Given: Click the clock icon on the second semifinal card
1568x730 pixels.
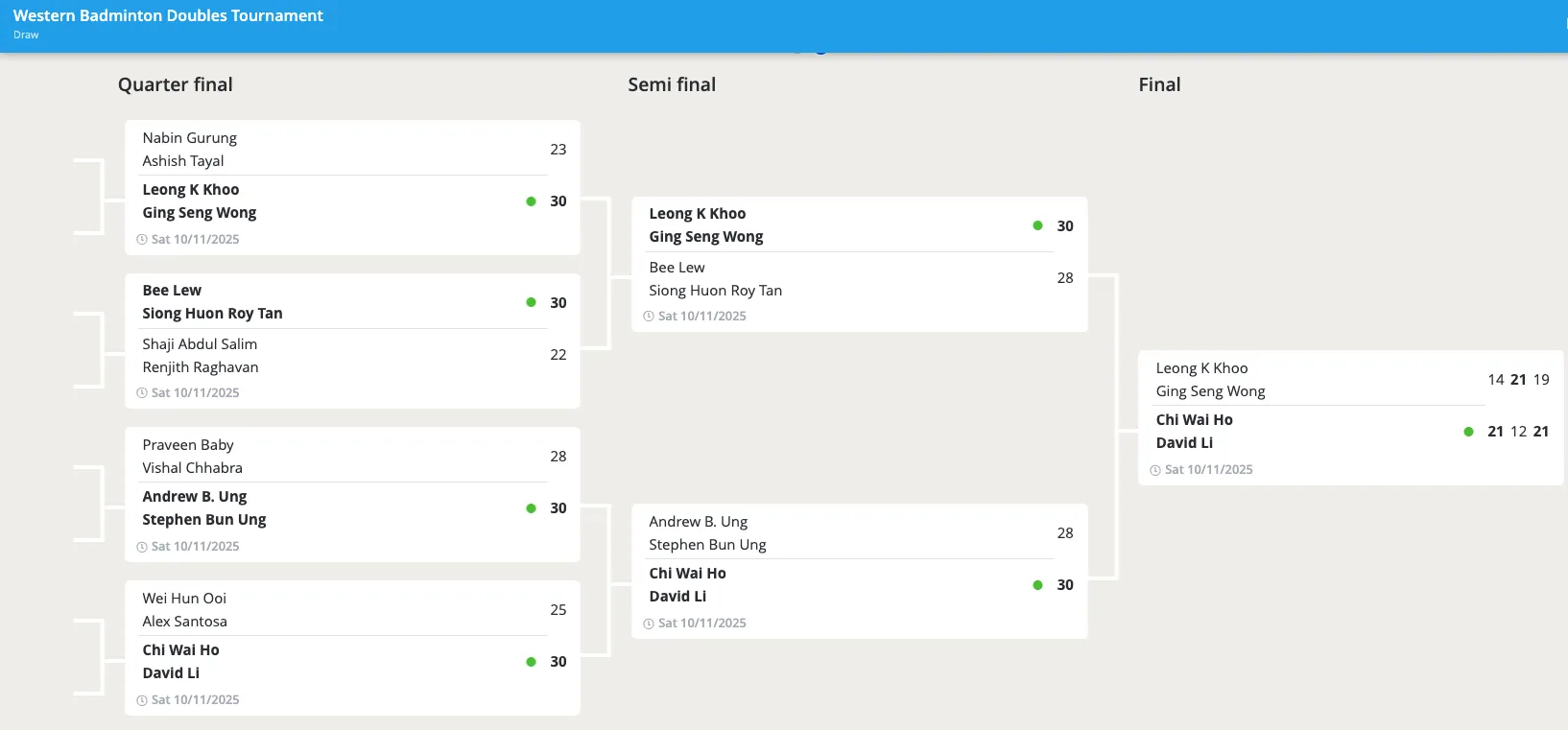Looking at the screenshot, I should (x=649, y=623).
